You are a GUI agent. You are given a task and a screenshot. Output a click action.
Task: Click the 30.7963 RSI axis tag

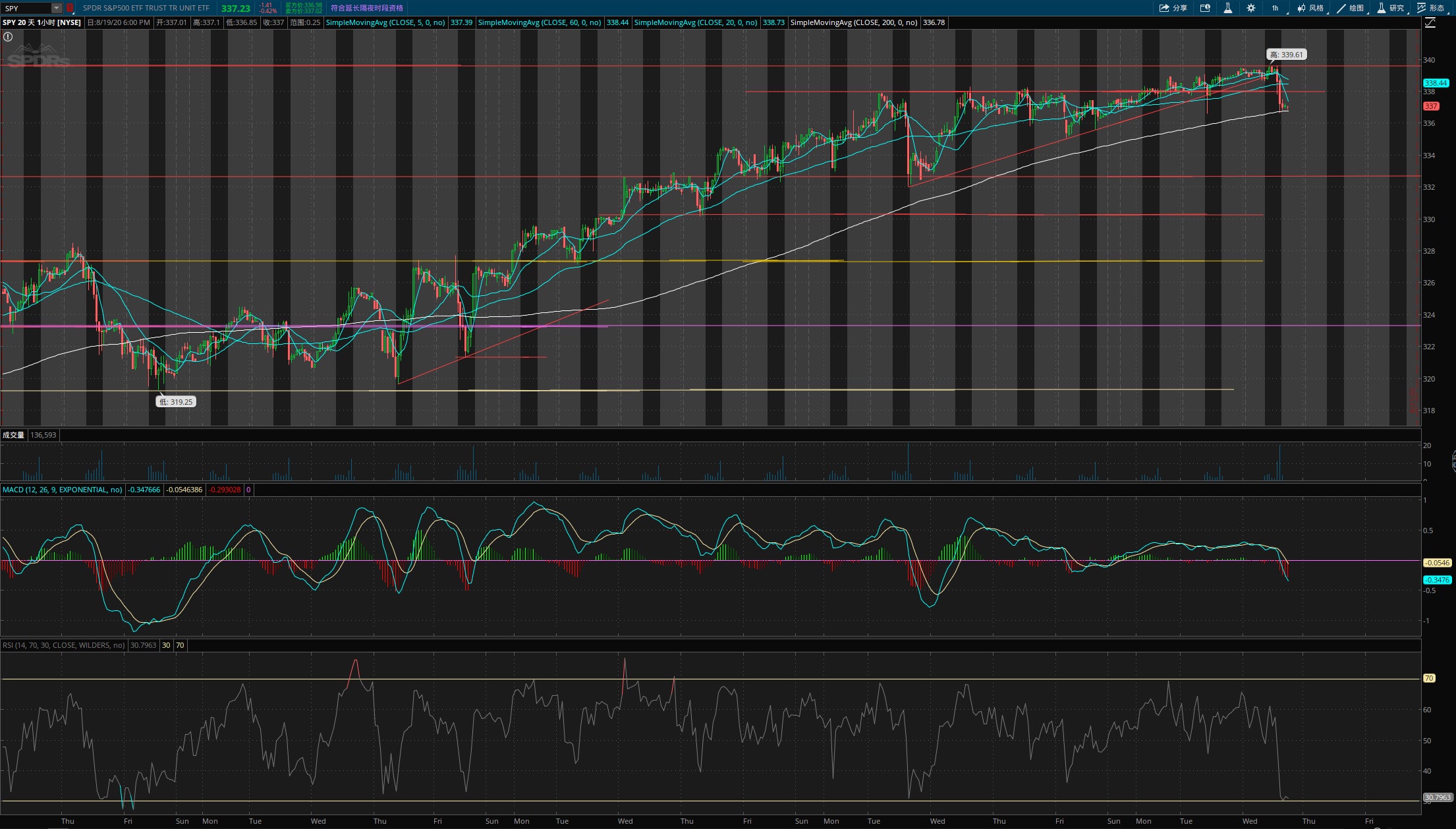click(1437, 797)
